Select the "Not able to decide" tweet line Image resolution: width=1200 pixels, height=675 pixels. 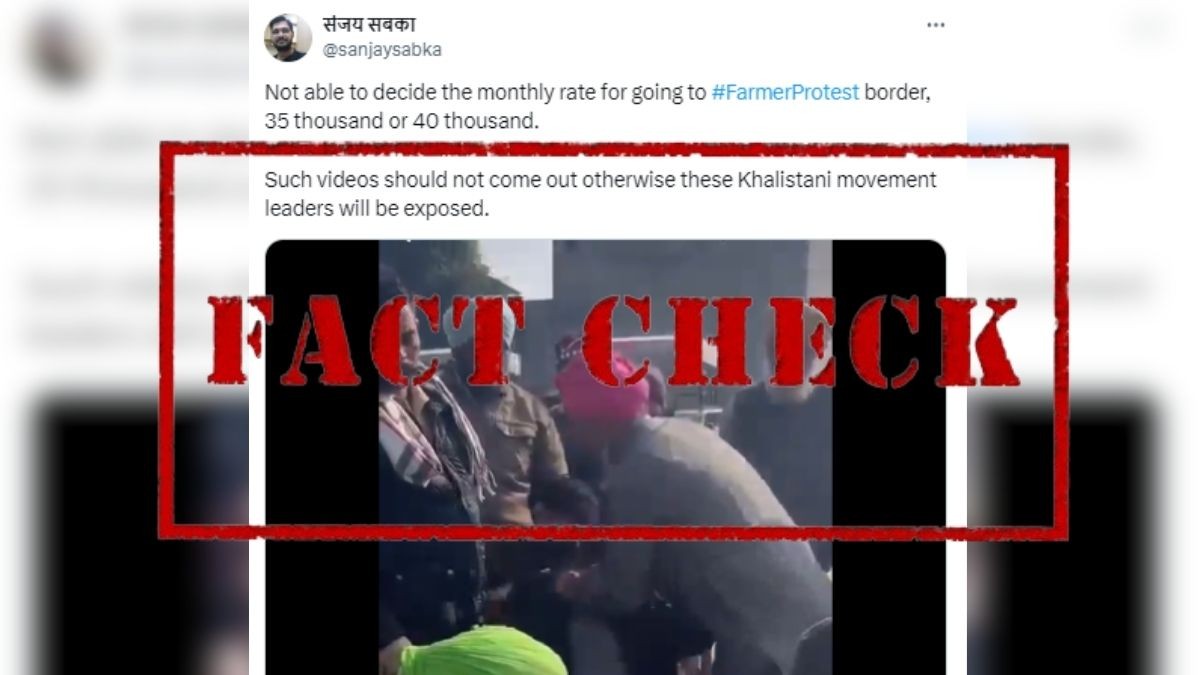click(598, 93)
